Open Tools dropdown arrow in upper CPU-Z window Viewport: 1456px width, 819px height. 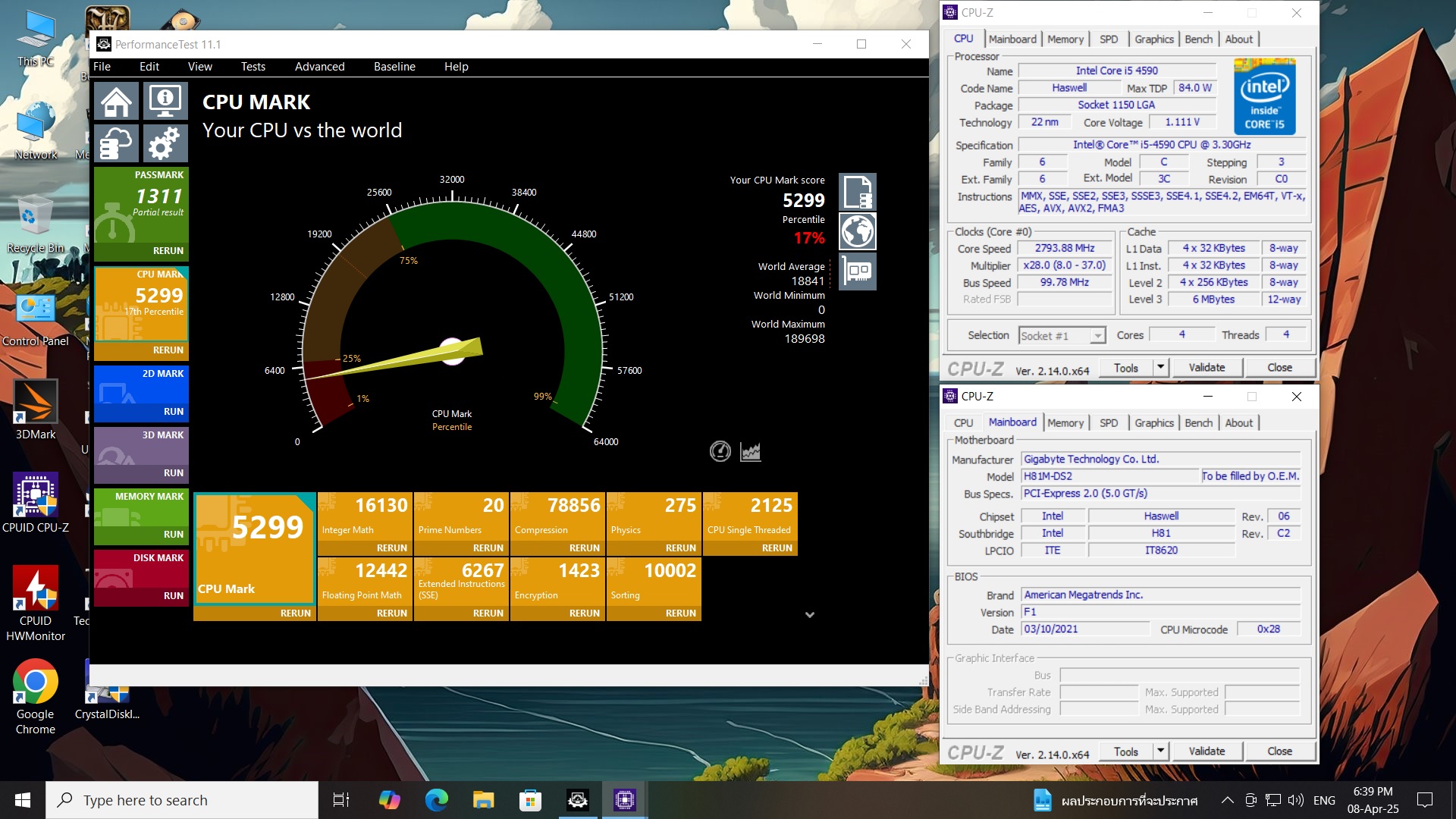tap(1160, 368)
